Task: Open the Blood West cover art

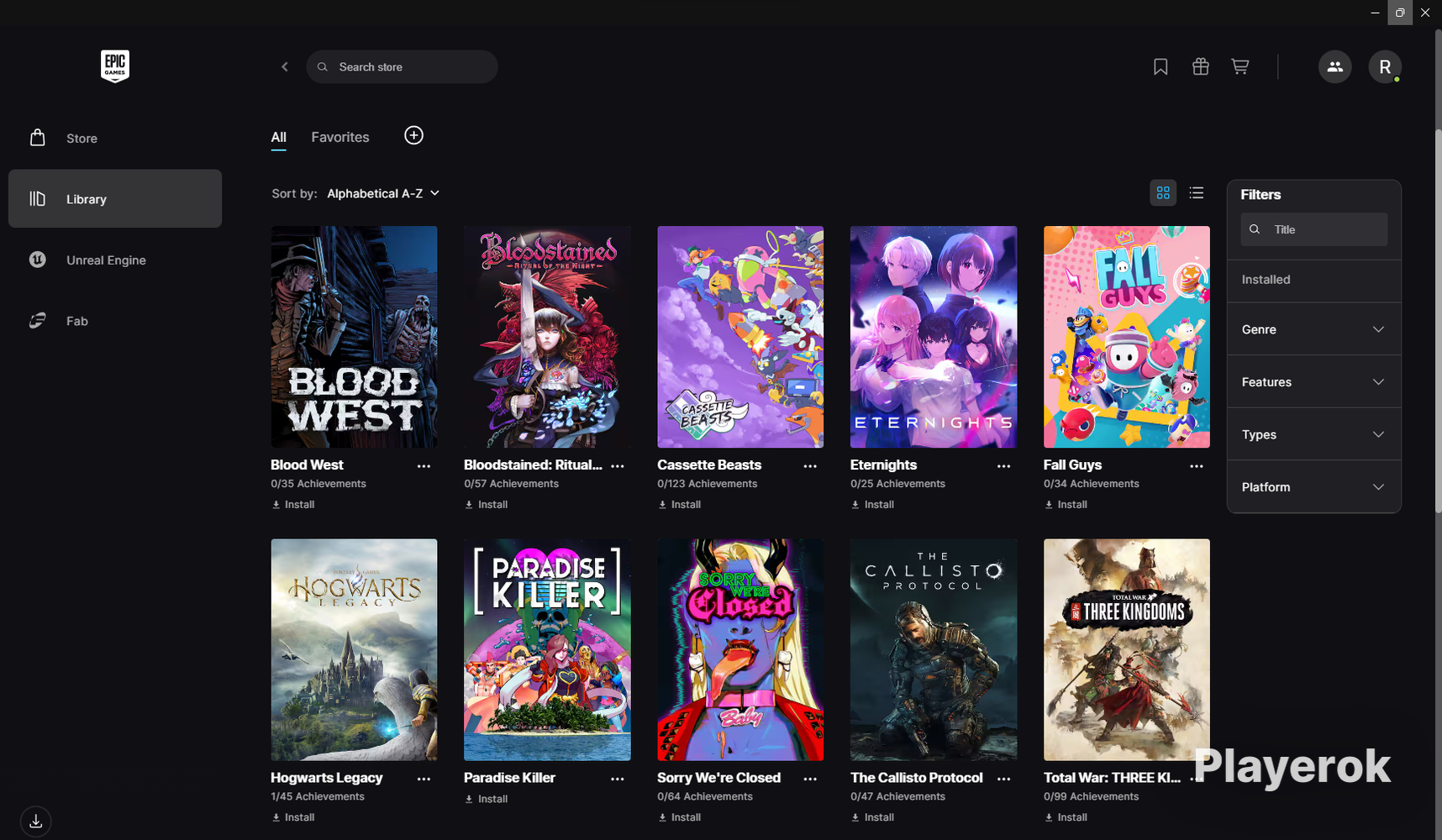Action: (x=354, y=337)
